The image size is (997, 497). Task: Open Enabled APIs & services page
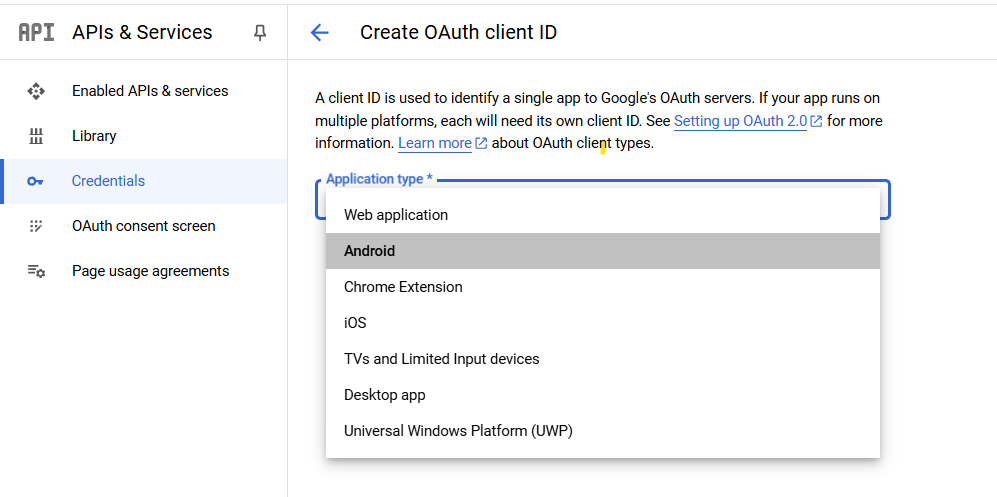150,91
